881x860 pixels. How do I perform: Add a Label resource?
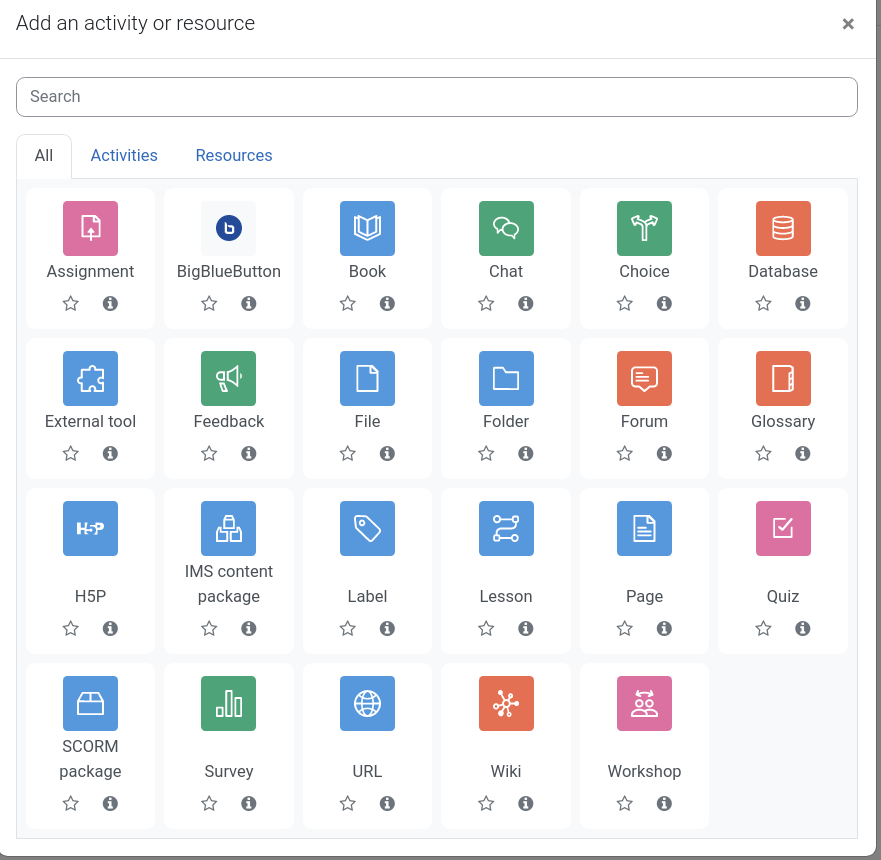pos(367,528)
